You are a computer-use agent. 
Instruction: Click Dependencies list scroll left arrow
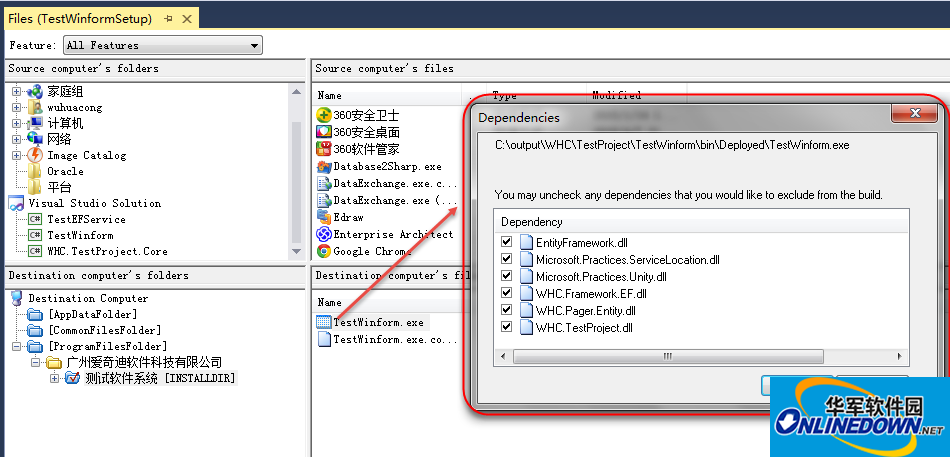coord(502,356)
